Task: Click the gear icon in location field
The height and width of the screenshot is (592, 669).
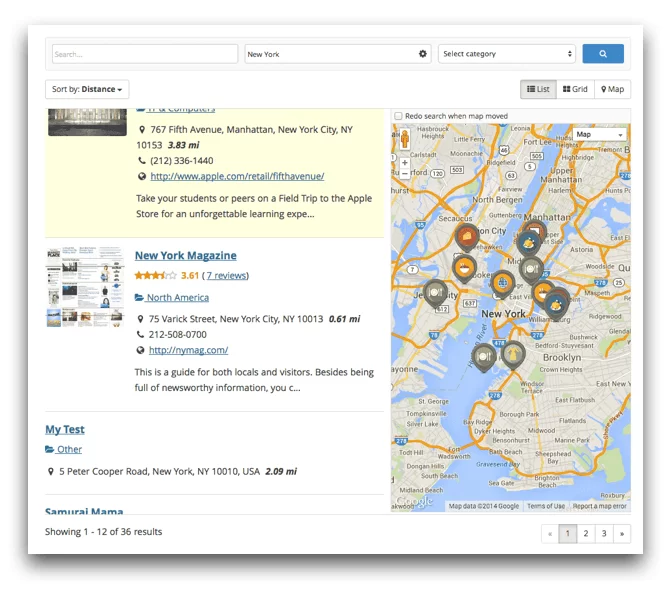Action: [422, 54]
